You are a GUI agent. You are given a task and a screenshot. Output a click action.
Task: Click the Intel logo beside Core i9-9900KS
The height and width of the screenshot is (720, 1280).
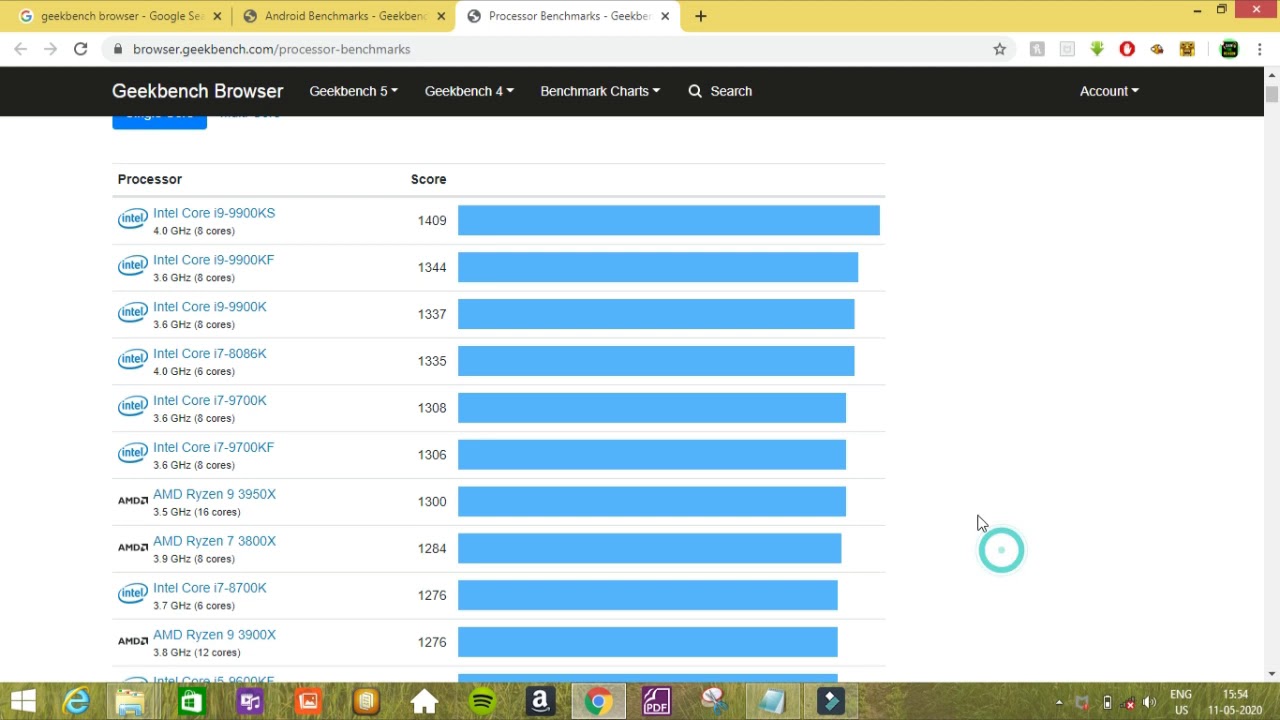point(132,219)
